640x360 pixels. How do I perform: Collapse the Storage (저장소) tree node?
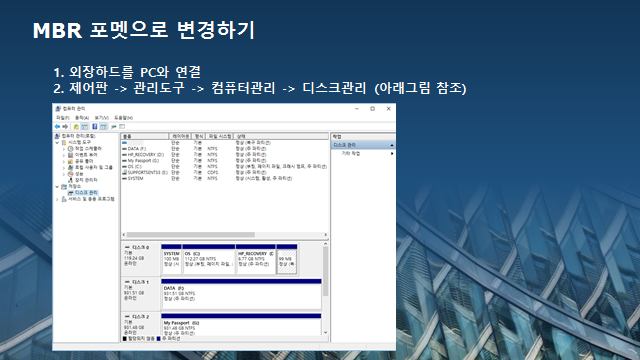tap(58, 187)
